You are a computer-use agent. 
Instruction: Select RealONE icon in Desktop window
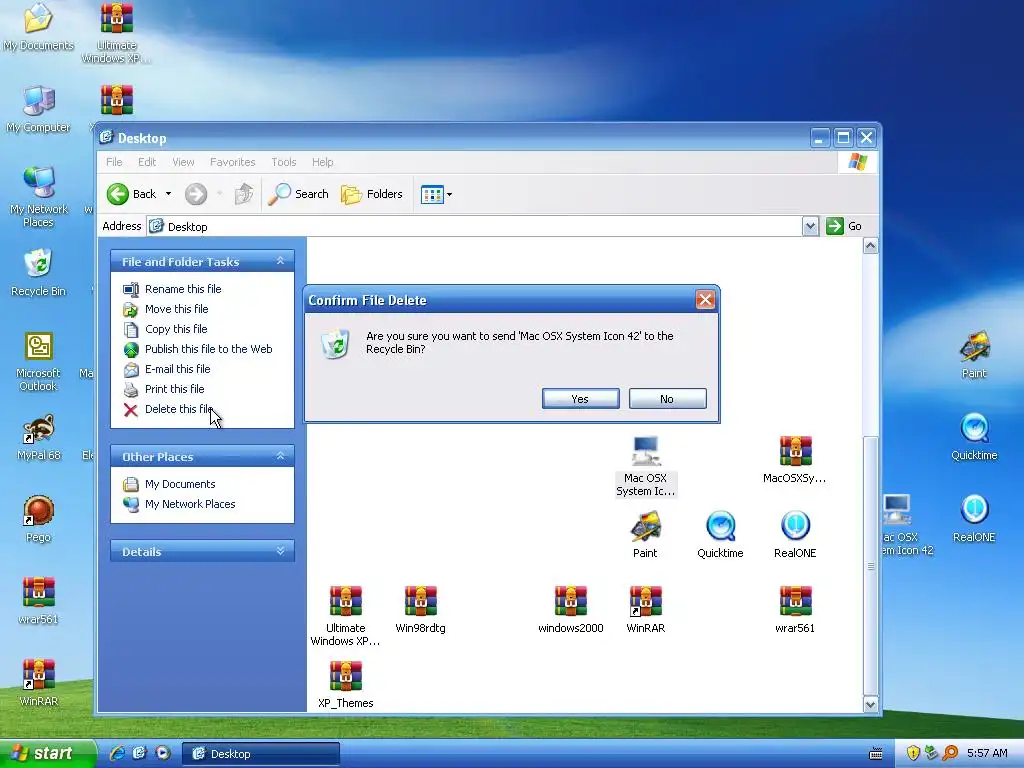pos(795,535)
